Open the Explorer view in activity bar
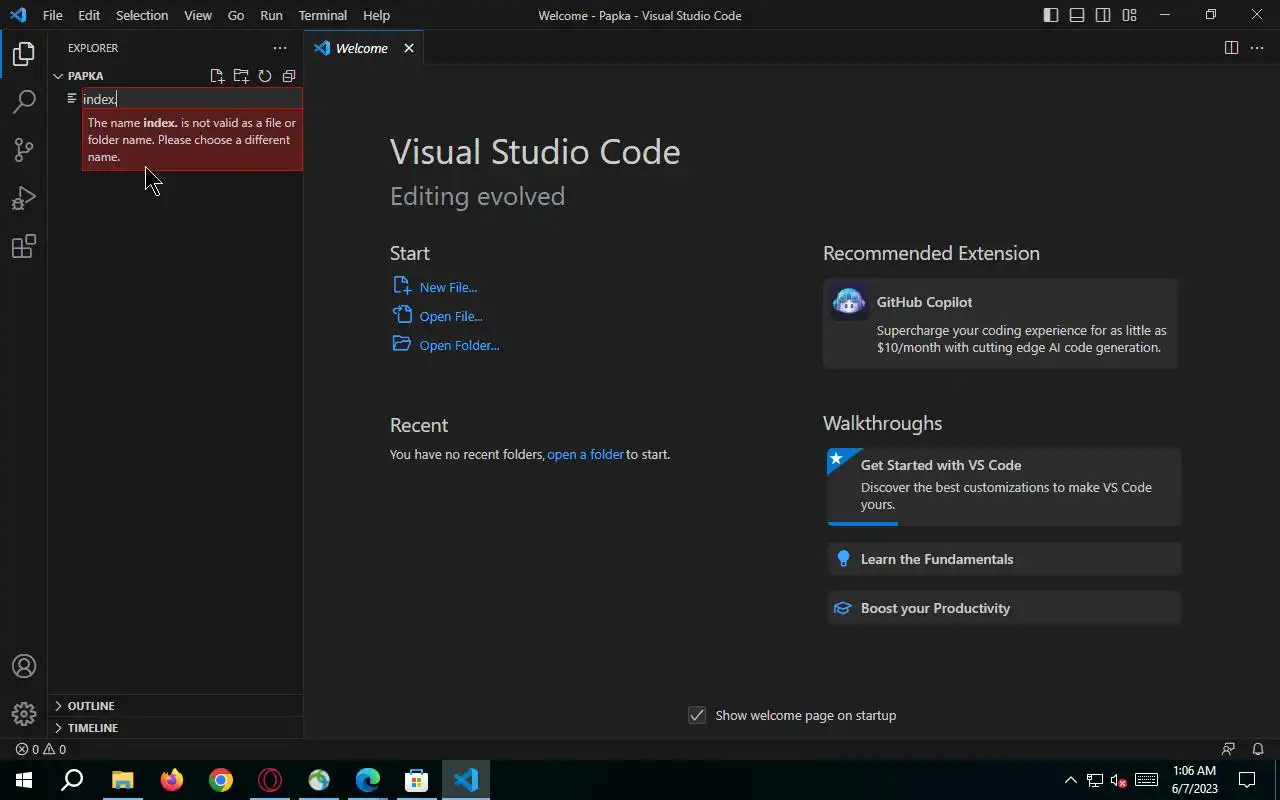 click(24, 54)
